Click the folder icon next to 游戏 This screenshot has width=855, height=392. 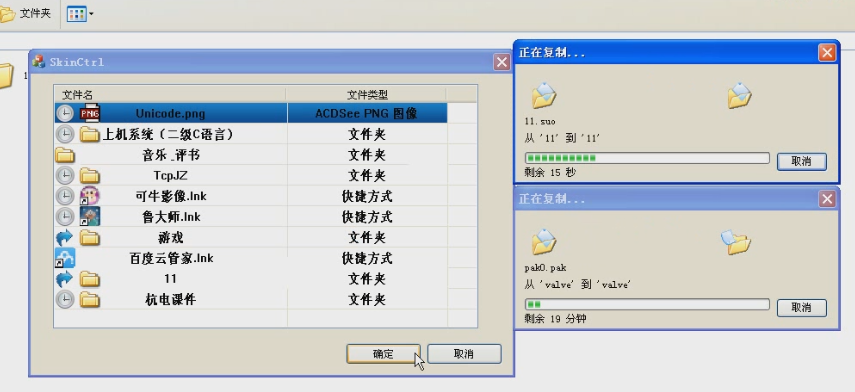point(89,238)
